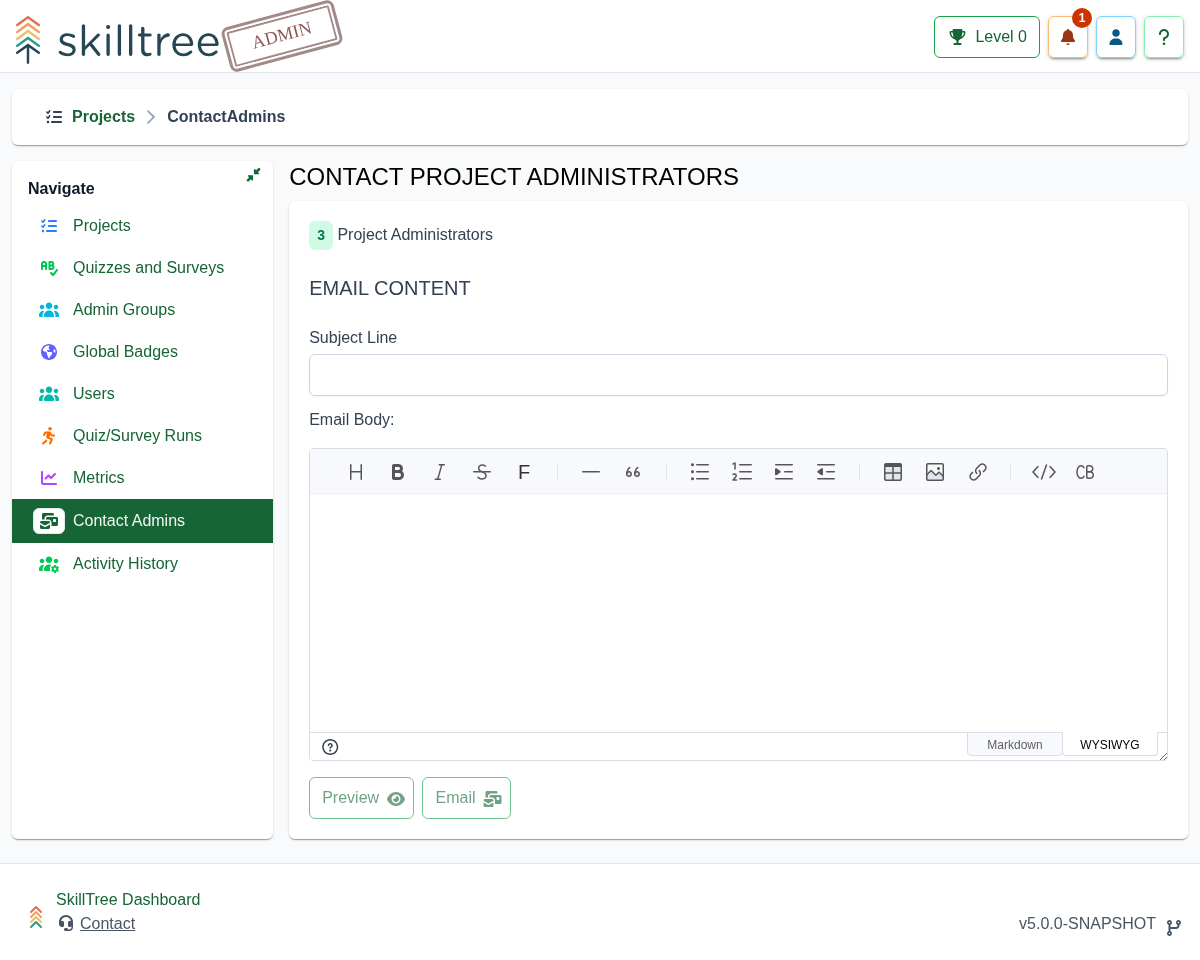Screen dimensions: 1200x960
Task: Click inside the Email Body editor area
Action: [738, 613]
